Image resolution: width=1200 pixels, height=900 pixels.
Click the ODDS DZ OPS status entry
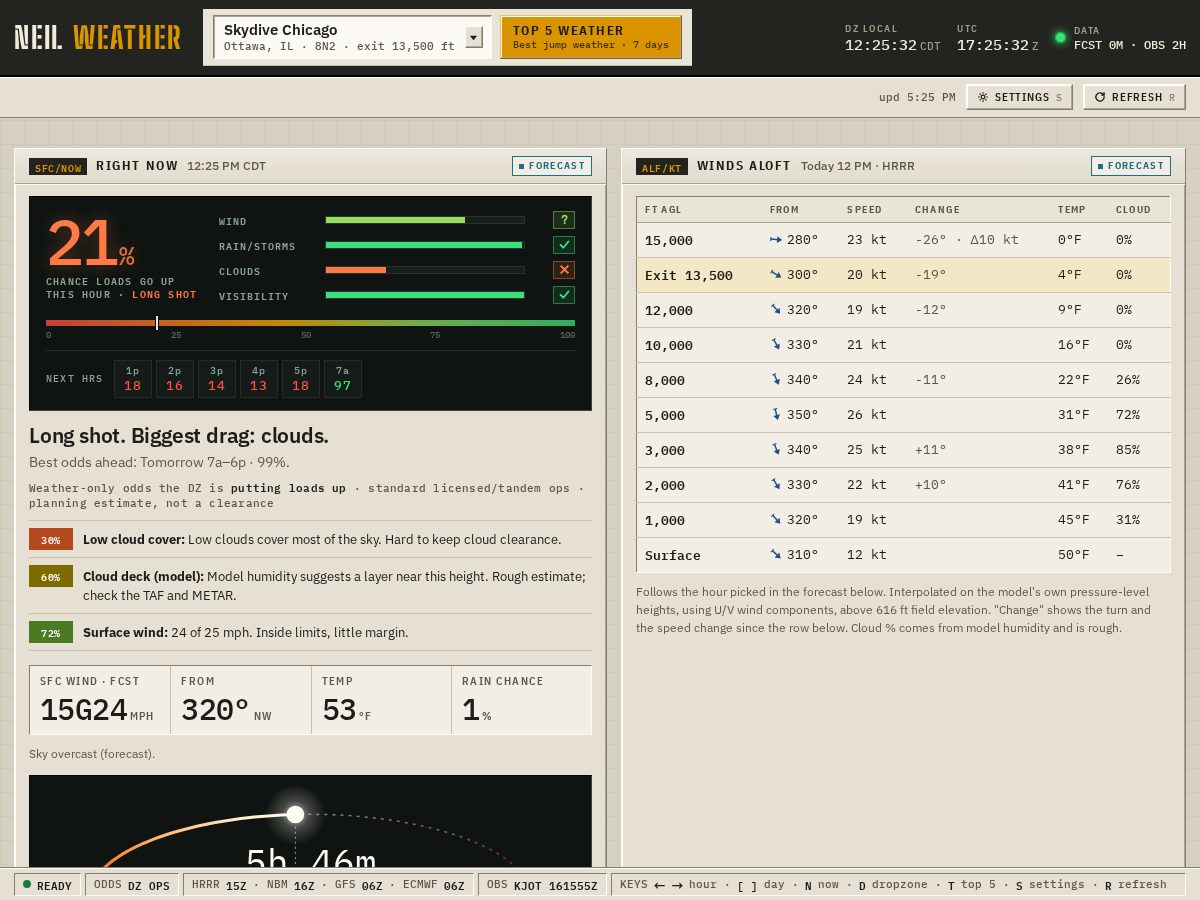(x=132, y=885)
